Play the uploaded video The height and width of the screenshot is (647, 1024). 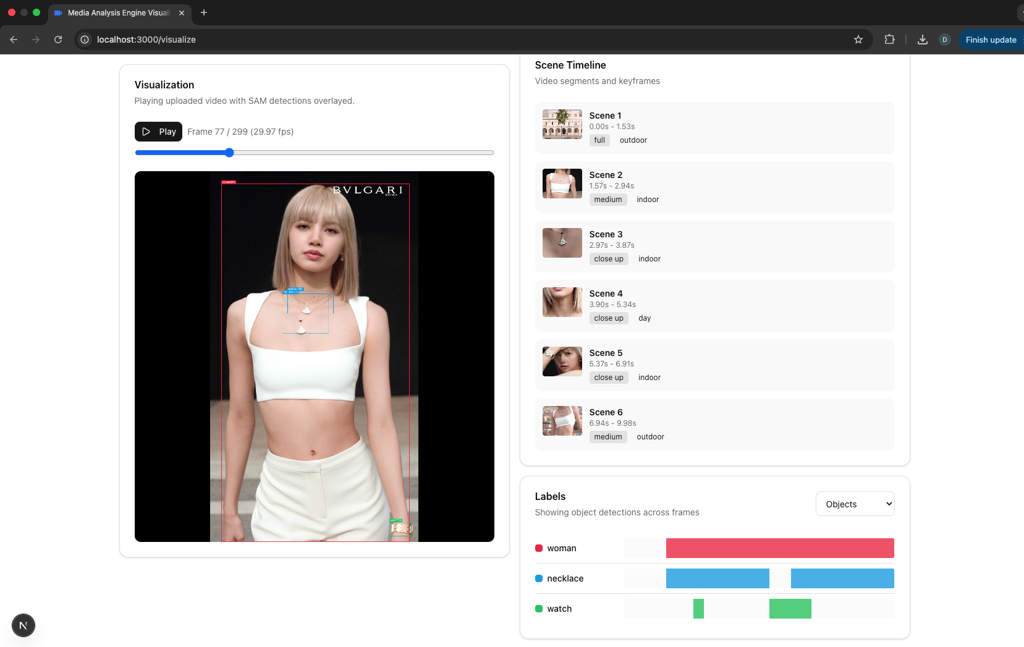[x=158, y=132]
